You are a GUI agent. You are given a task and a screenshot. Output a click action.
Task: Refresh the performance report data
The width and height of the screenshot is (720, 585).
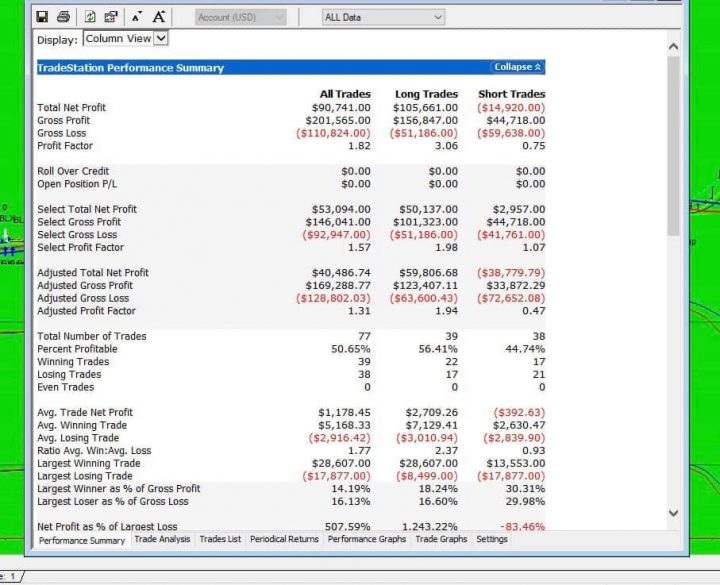coord(90,17)
